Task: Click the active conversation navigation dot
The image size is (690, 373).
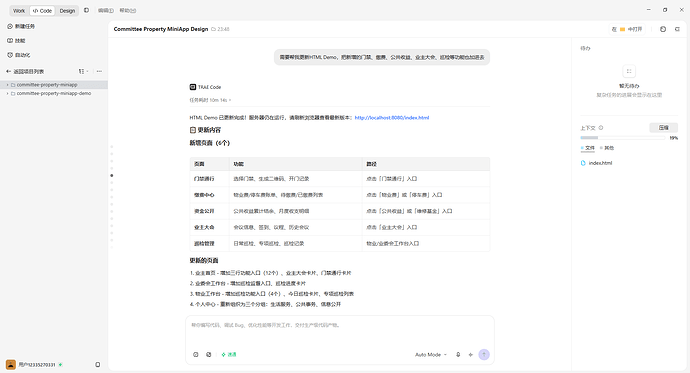Action: coord(112,176)
